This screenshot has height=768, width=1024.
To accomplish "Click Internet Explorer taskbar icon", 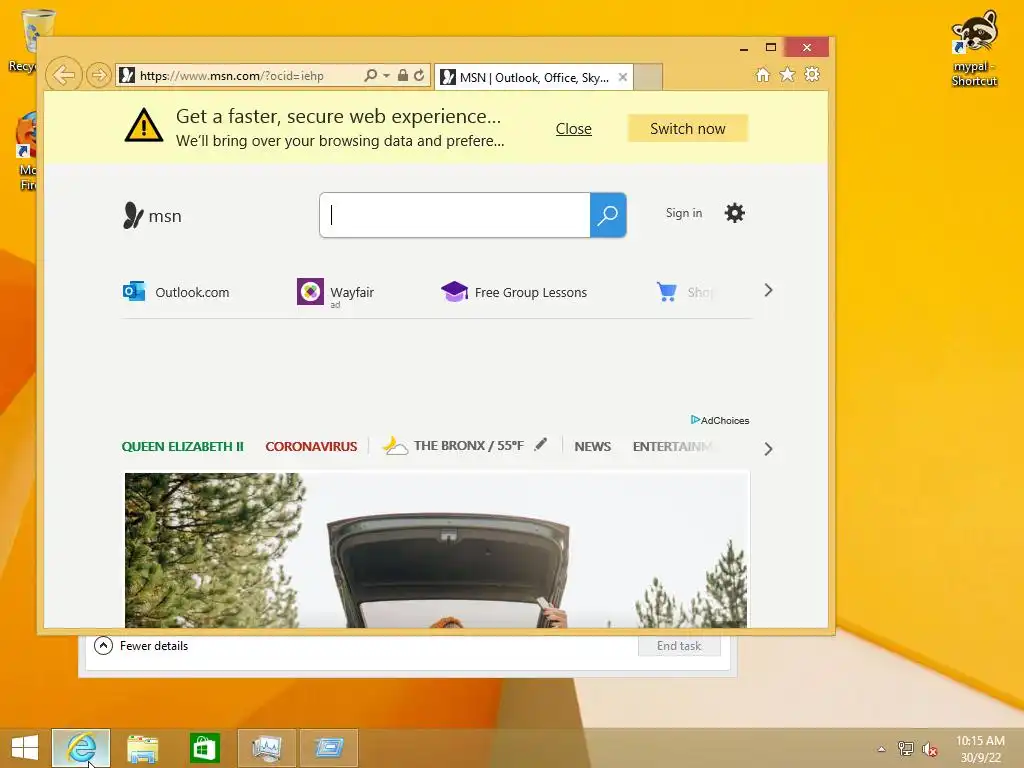I will [81, 748].
